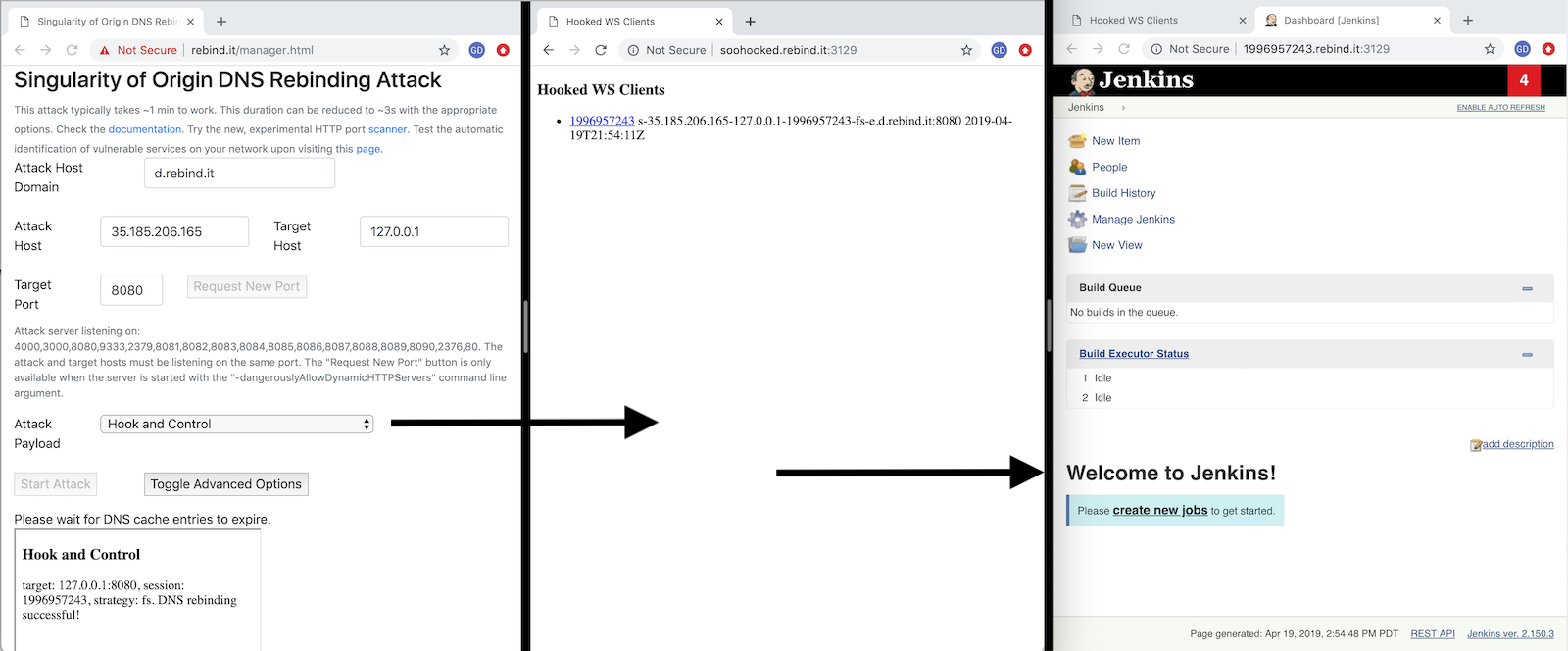Viewport: 1568px width, 651px height.
Task: Click ENABLE AUTO REFRESH link
Action: coord(1500,108)
